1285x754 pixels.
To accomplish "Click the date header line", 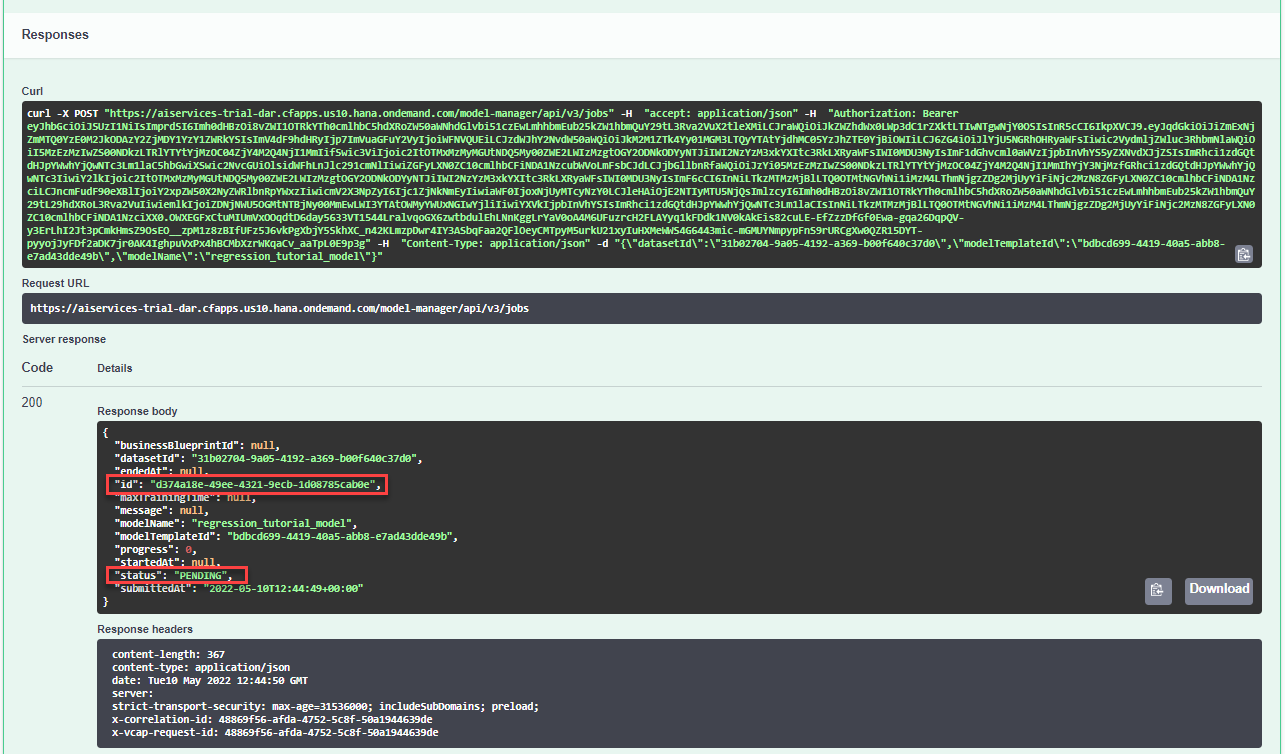I will (x=209, y=680).
